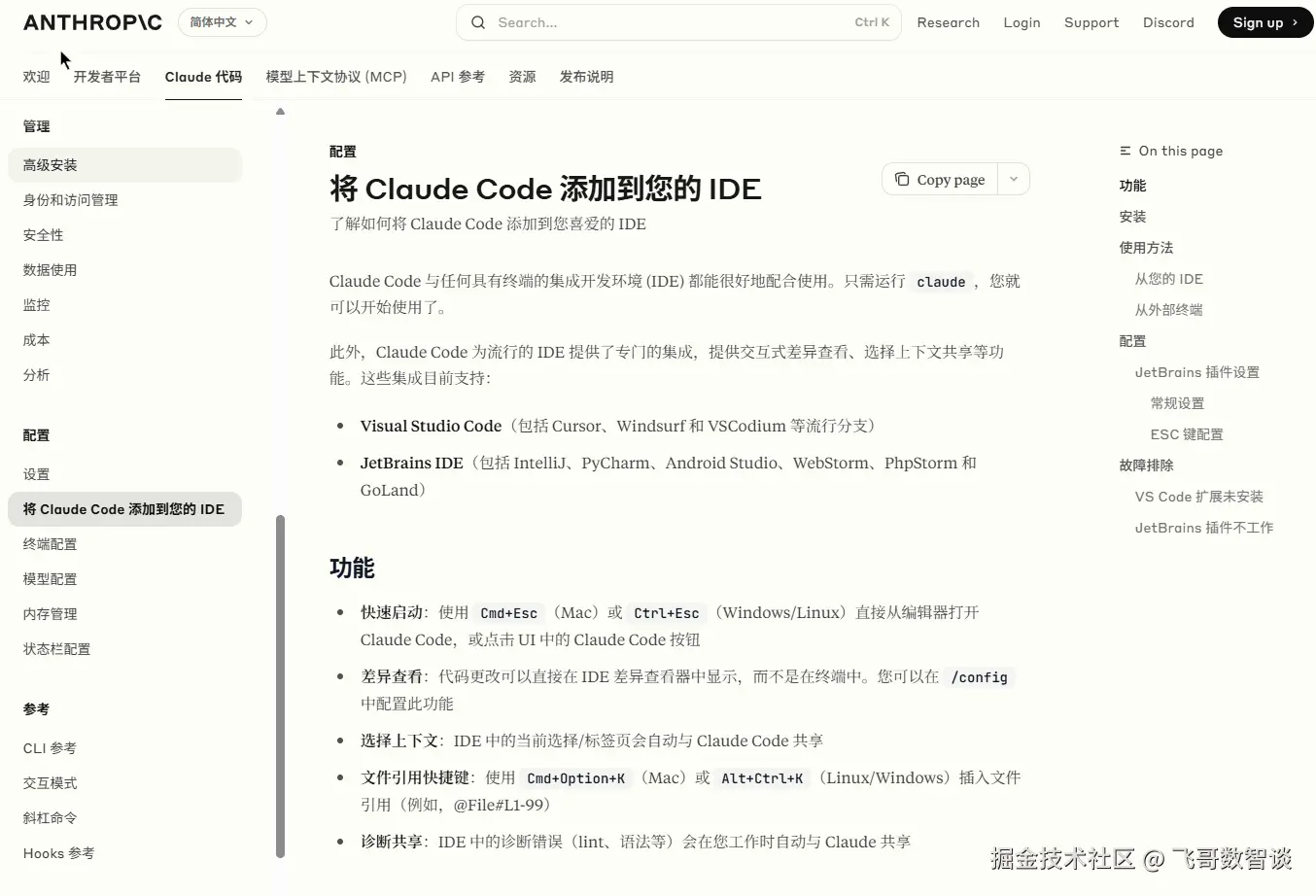The image size is (1316, 896).
Task: Open 模型配置 sidebar page
Action: pyautogui.click(x=124, y=579)
